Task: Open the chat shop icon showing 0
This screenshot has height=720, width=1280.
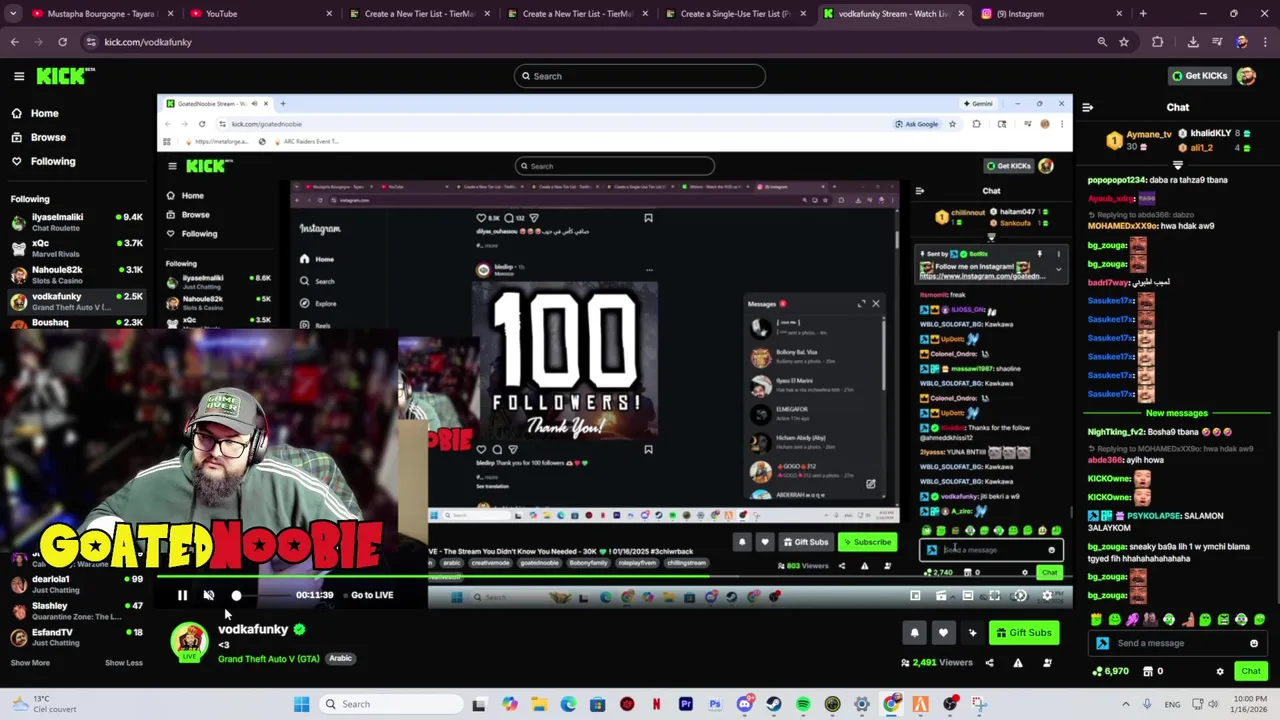Action: (x=1153, y=671)
